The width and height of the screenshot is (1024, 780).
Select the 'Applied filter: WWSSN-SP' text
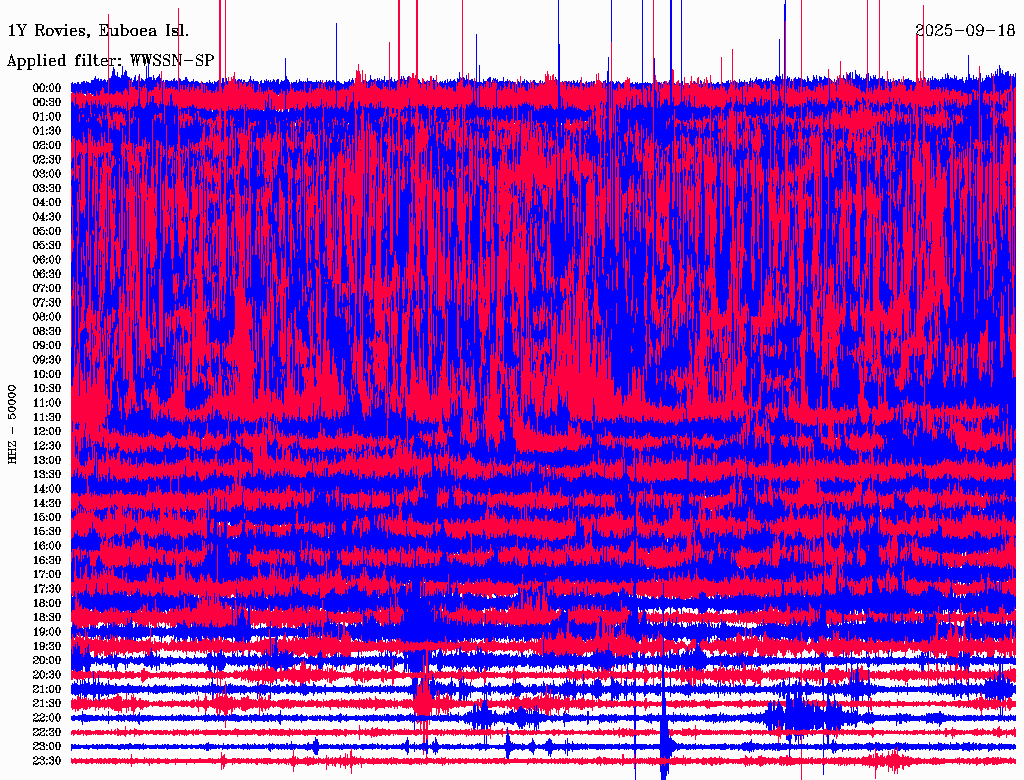110,61
